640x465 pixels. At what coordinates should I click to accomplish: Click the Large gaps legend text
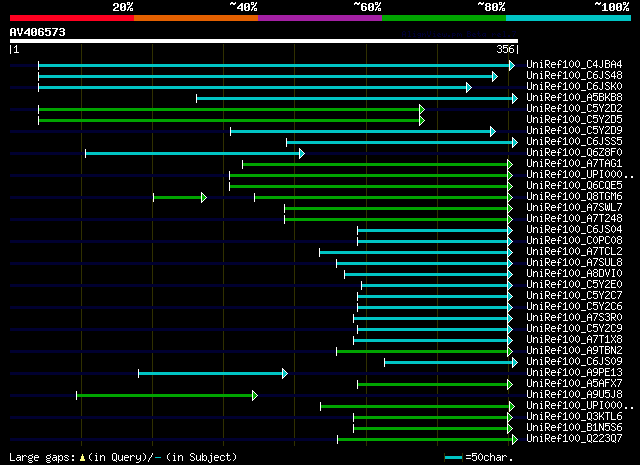point(123,457)
